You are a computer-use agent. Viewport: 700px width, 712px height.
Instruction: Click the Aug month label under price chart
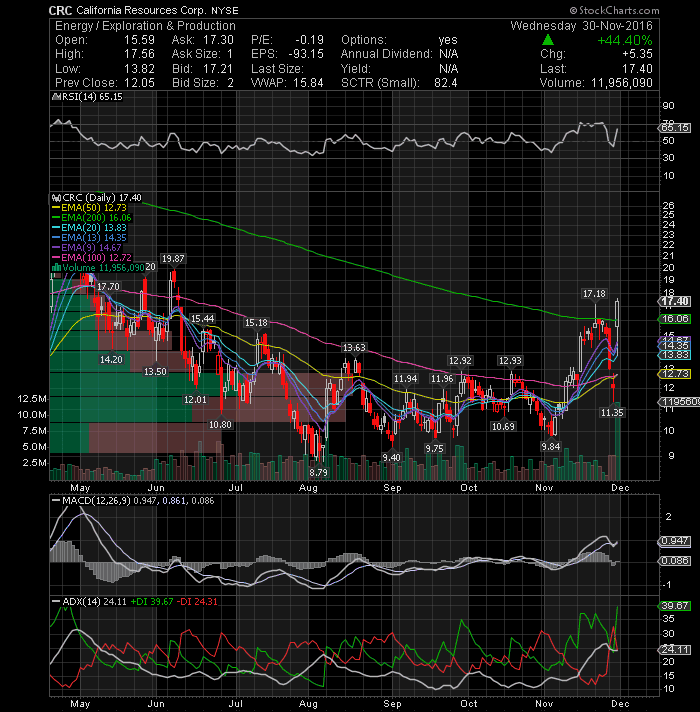(x=308, y=488)
